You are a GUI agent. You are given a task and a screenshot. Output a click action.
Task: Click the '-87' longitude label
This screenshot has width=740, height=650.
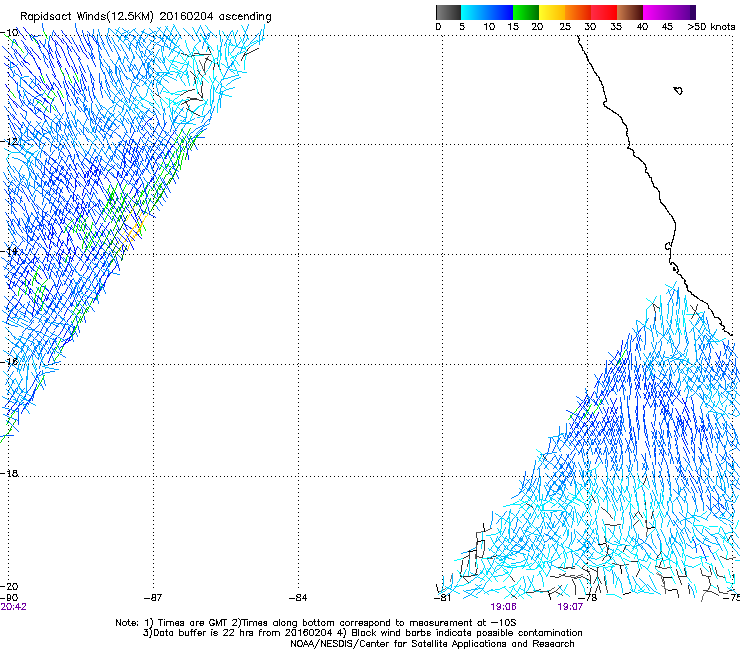pyautogui.click(x=153, y=598)
